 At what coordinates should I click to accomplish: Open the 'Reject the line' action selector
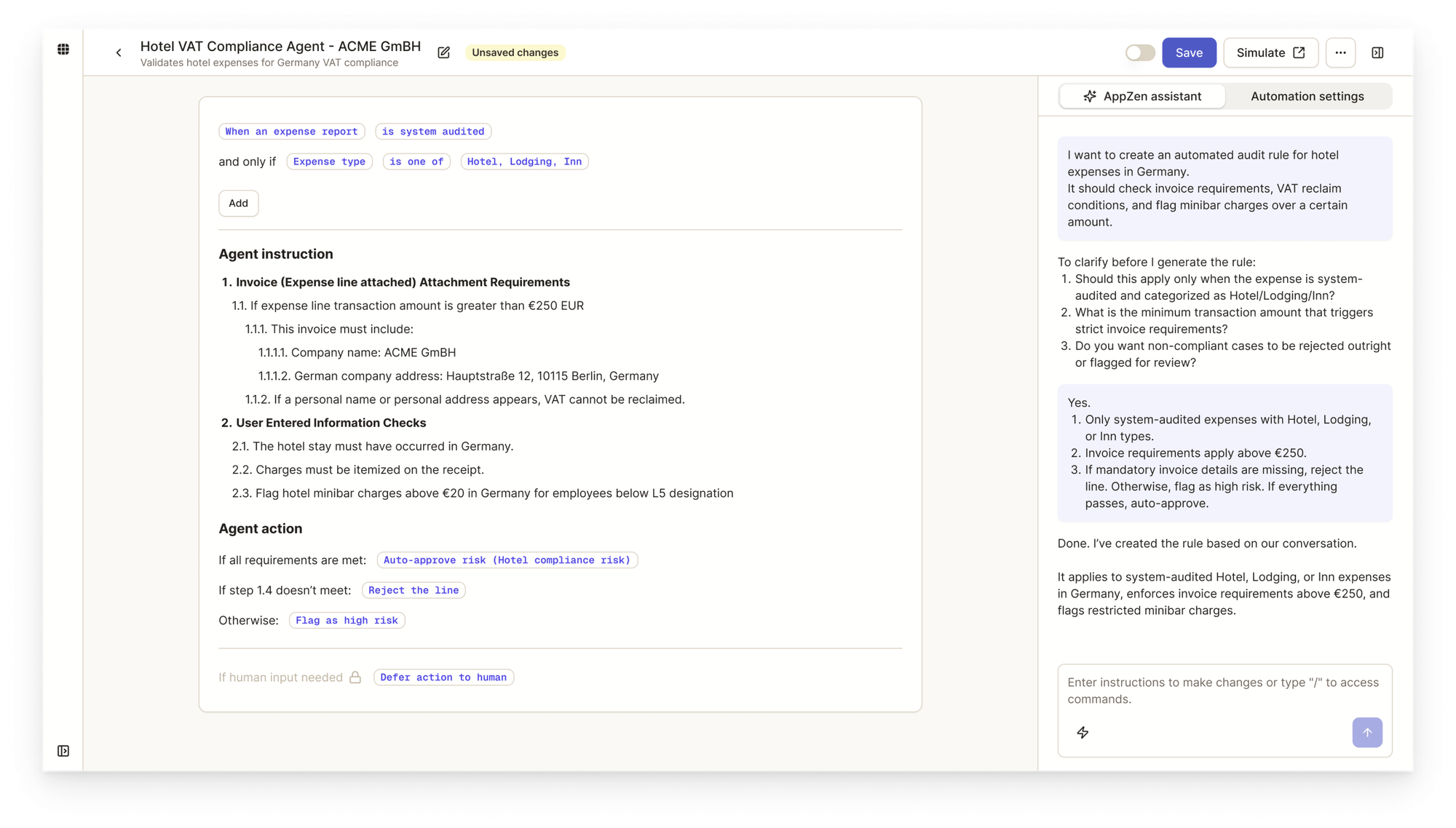[x=414, y=590]
